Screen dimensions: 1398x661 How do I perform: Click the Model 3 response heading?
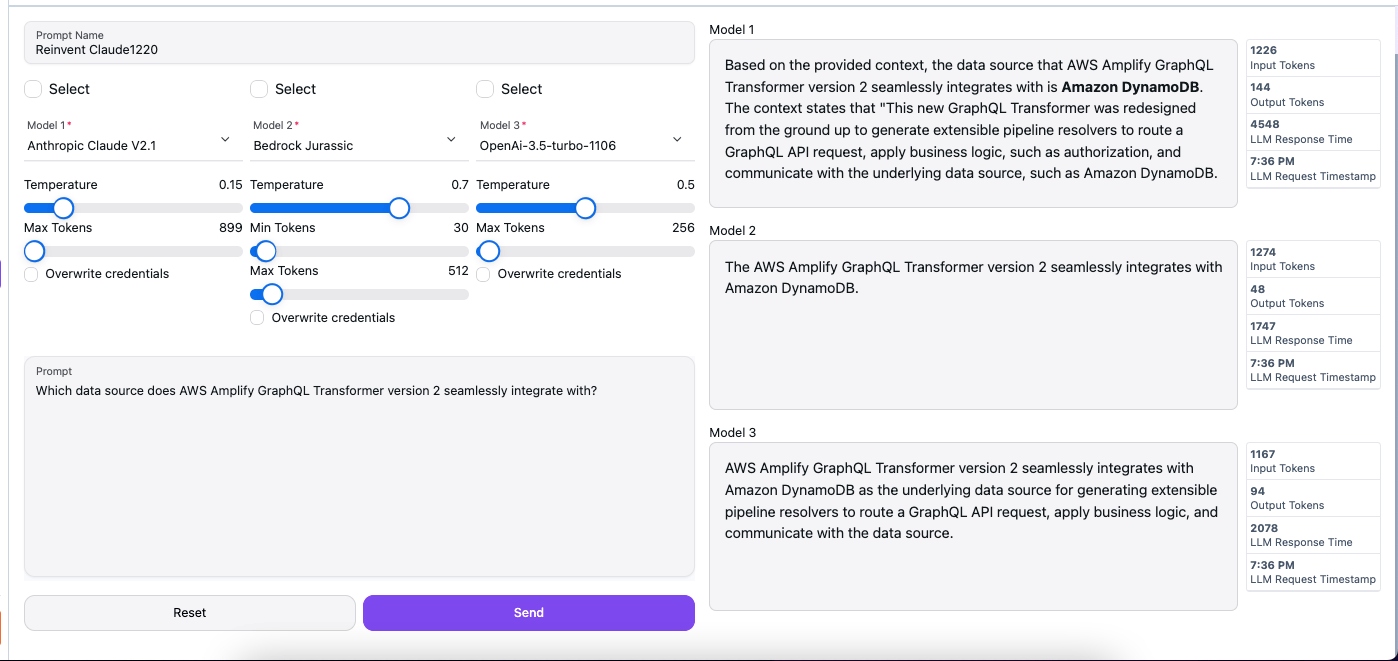pos(732,433)
